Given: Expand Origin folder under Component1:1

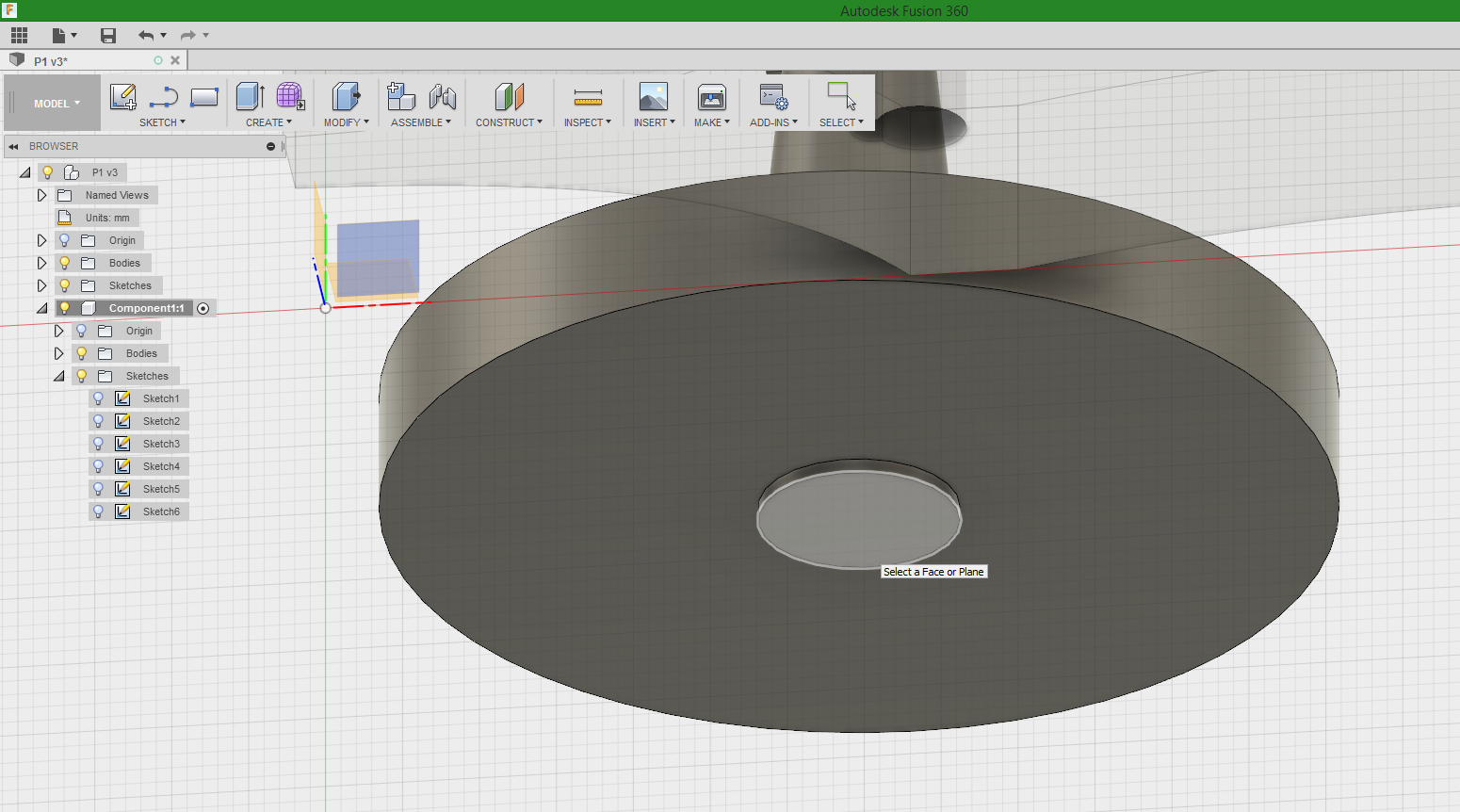Looking at the screenshot, I should pos(58,331).
